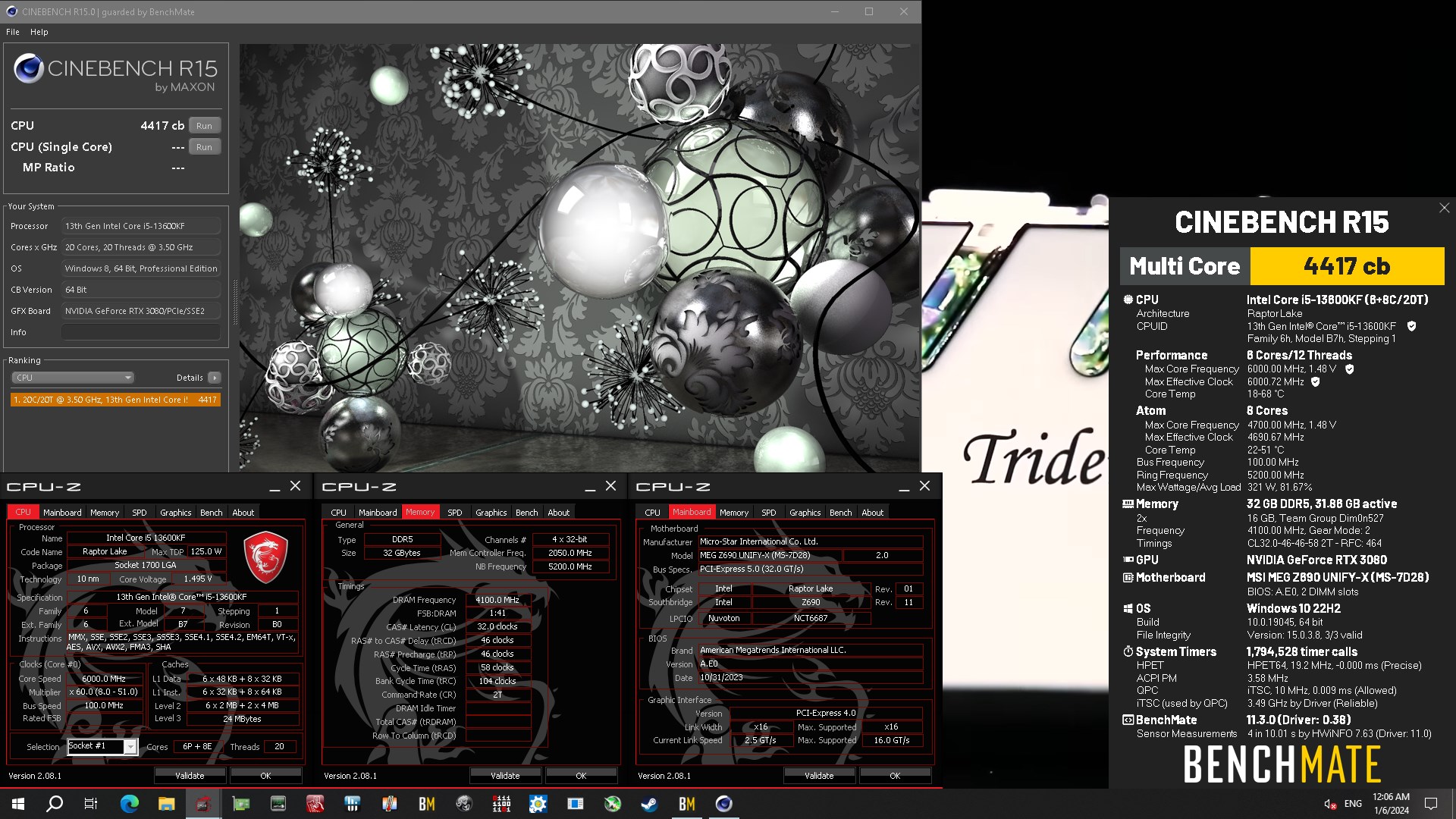Open the Steam taskbar icon

point(649,804)
